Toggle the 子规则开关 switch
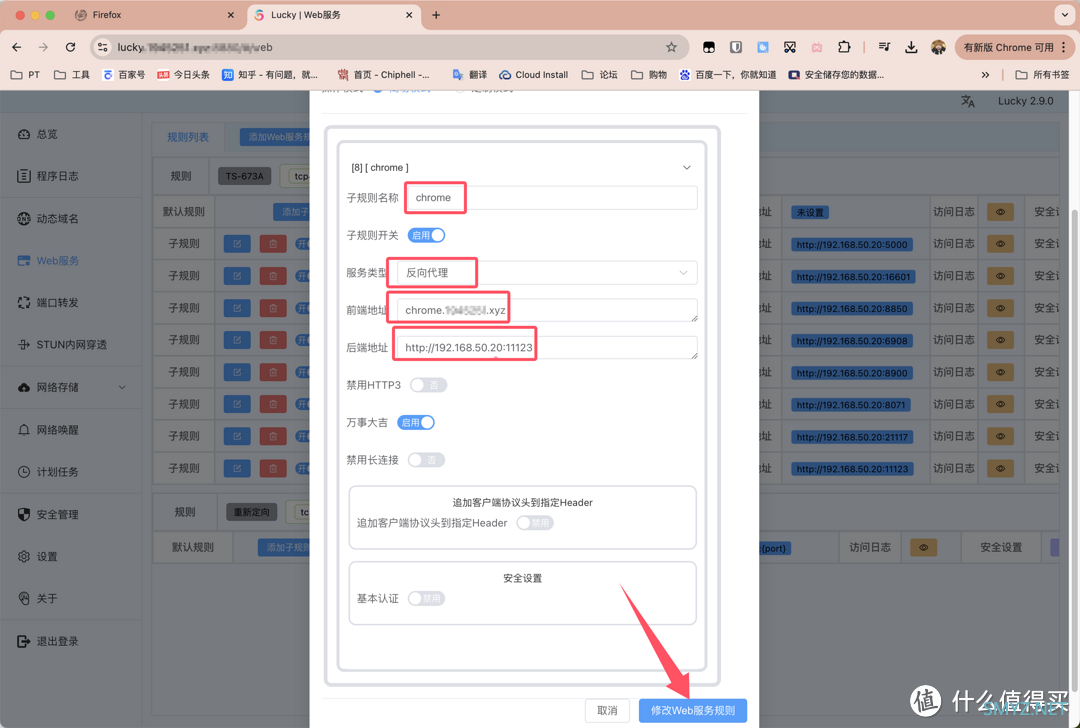This screenshot has width=1080, height=728. click(426, 236)
